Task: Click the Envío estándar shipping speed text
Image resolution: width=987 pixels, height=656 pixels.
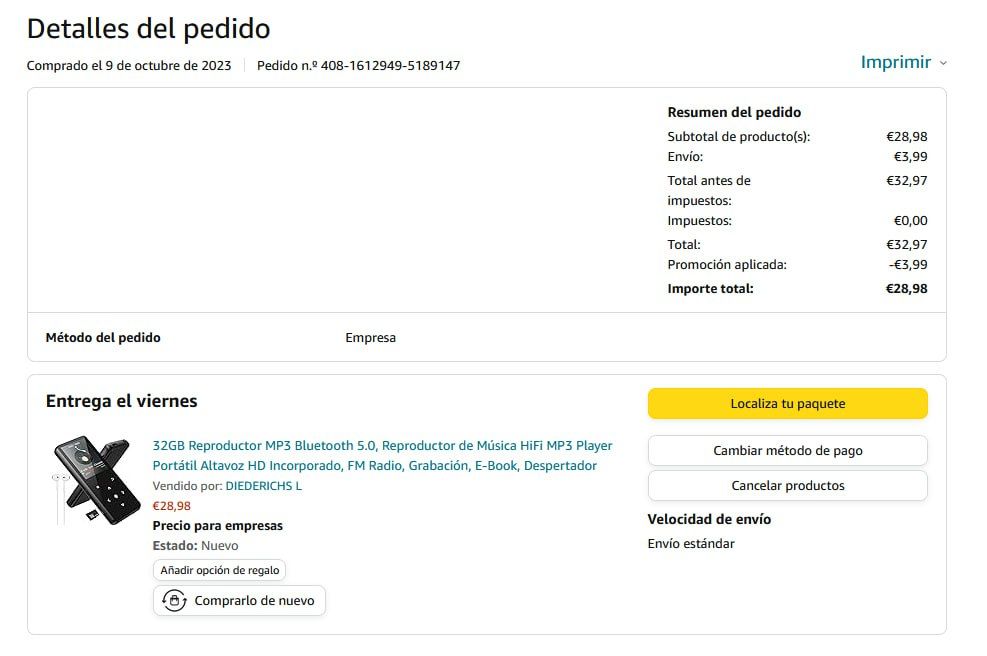Action: 691,544
